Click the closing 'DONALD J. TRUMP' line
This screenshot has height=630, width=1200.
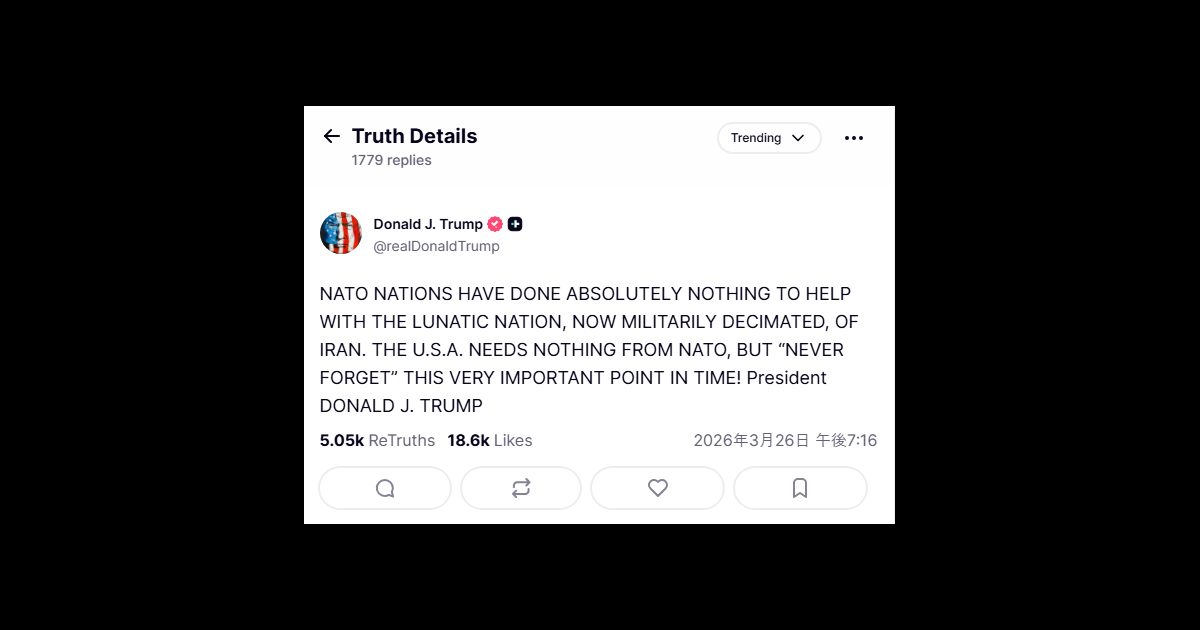401,406
